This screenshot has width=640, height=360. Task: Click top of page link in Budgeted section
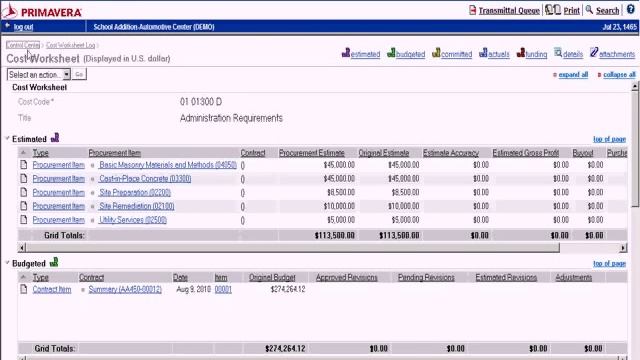[x=609, y=264]
